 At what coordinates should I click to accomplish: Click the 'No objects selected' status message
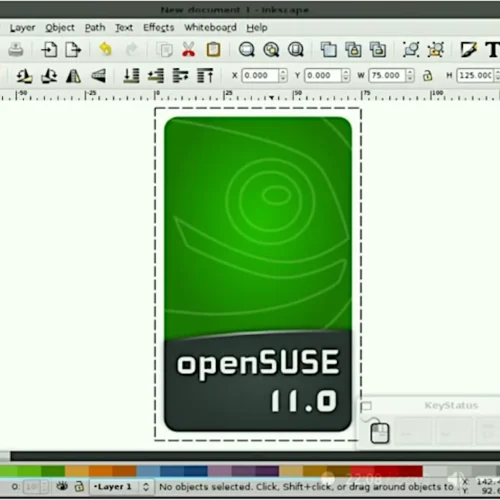306,487
